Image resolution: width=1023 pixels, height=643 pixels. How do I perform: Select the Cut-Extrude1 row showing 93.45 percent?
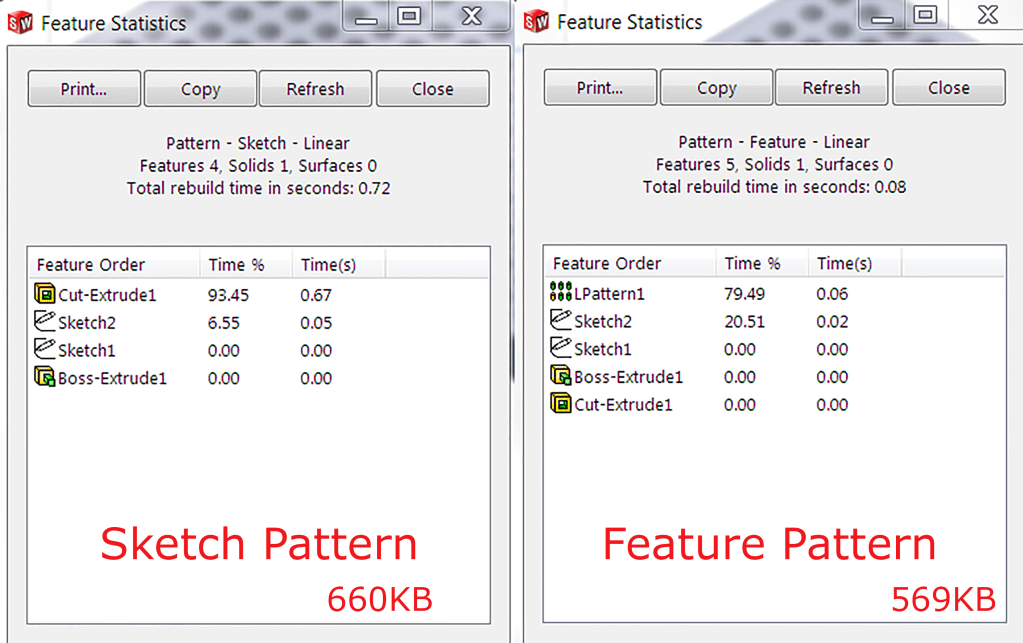click(150, 293)
